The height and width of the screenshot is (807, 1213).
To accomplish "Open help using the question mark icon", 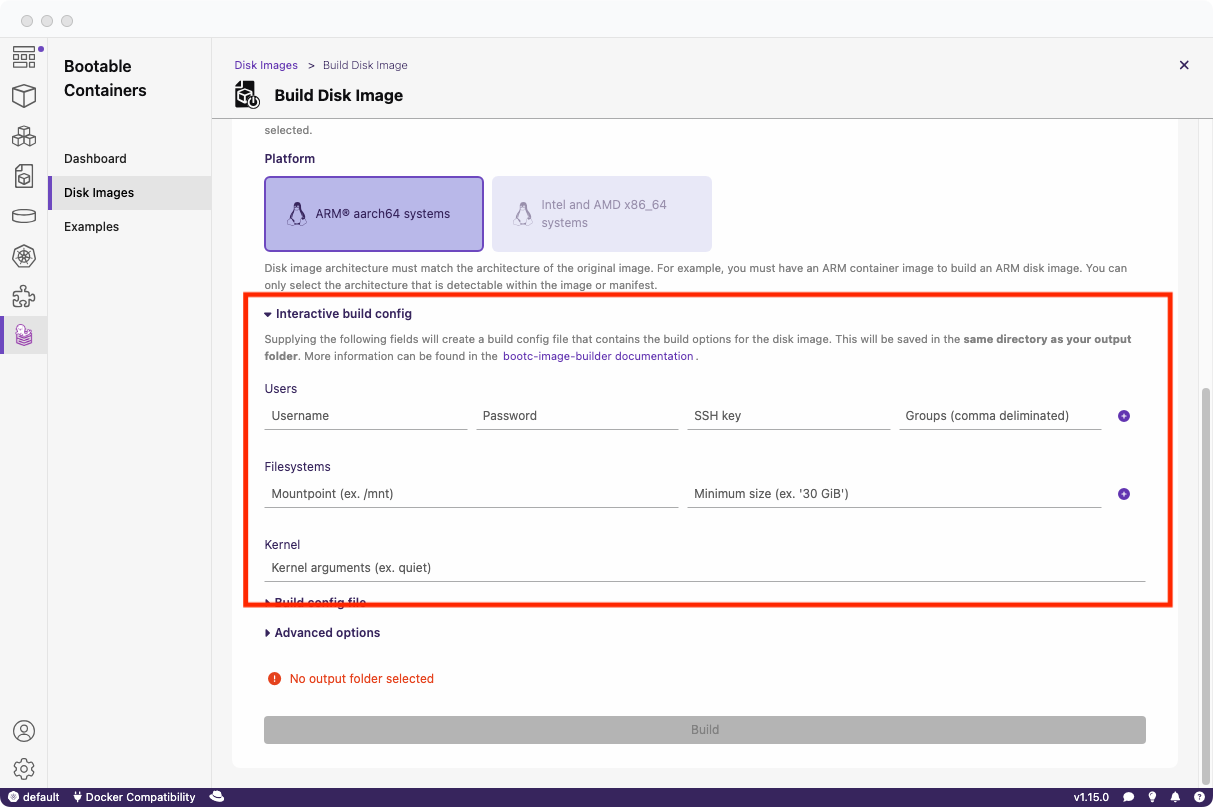I will pyautogui.click(x=1199, y=797).
